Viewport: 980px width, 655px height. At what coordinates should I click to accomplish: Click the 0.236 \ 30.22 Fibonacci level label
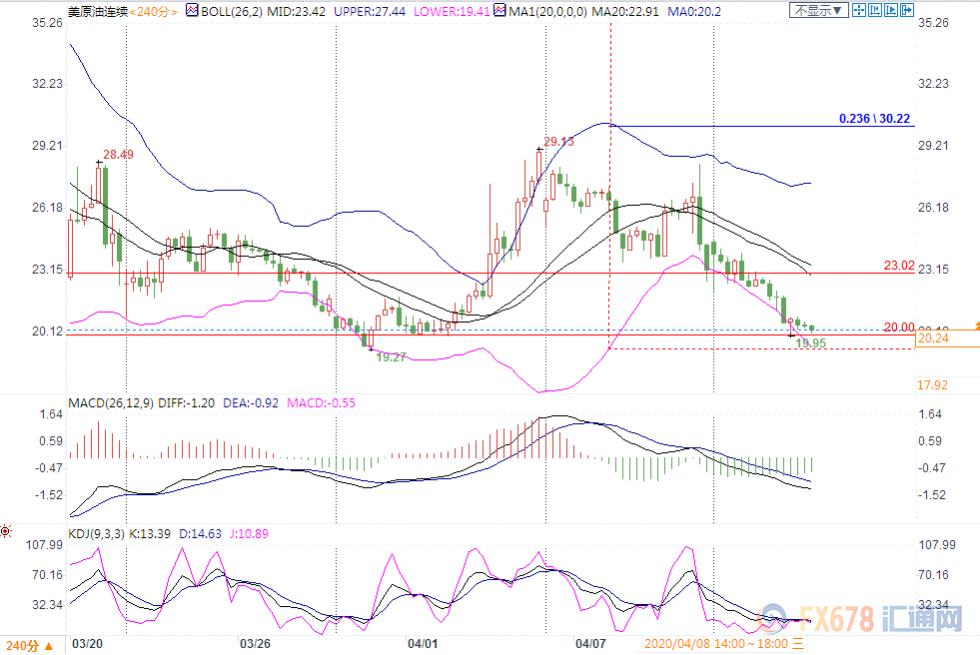[876, 118]
